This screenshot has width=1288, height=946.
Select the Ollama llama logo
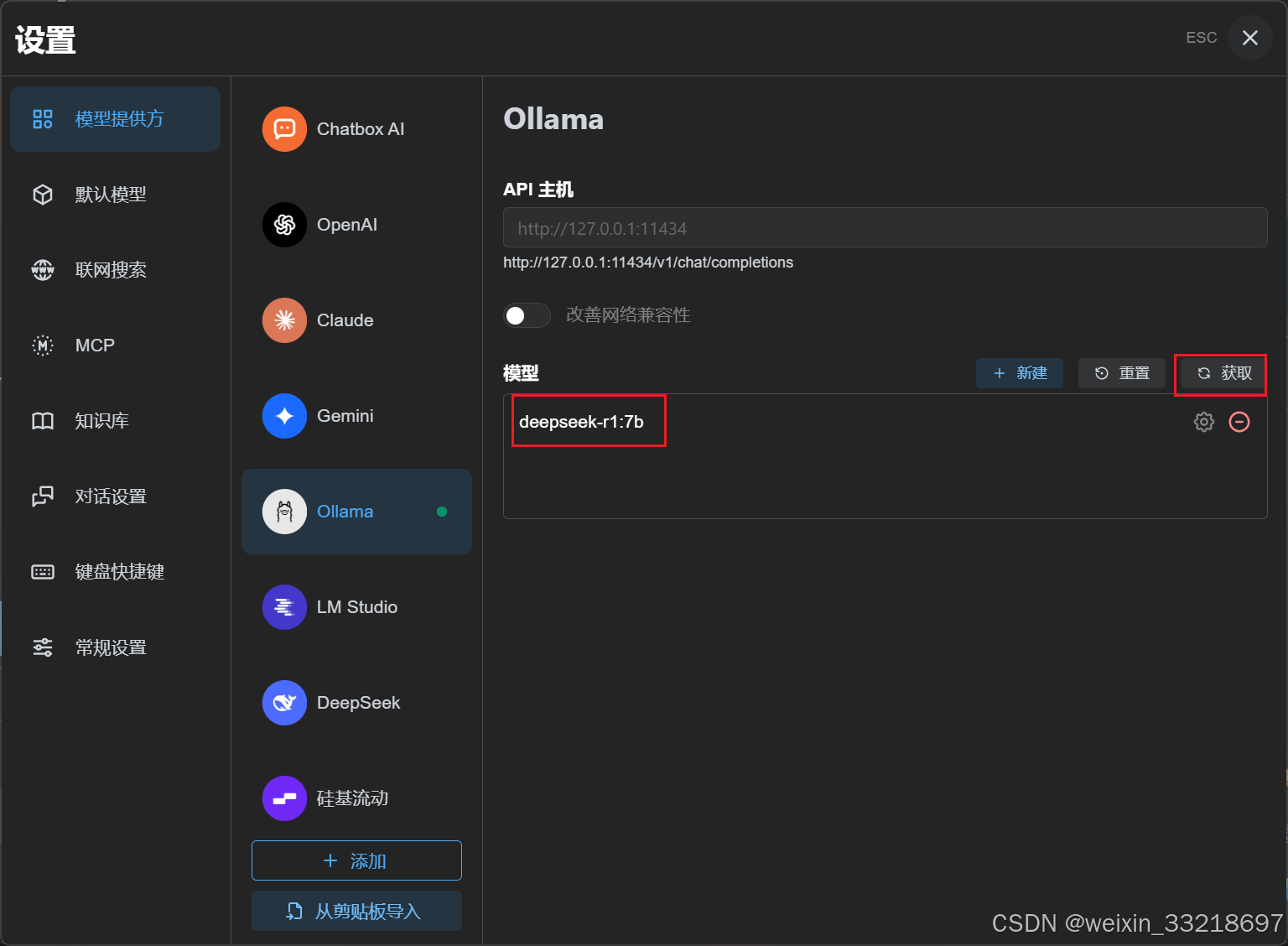(x=285, y=512)
